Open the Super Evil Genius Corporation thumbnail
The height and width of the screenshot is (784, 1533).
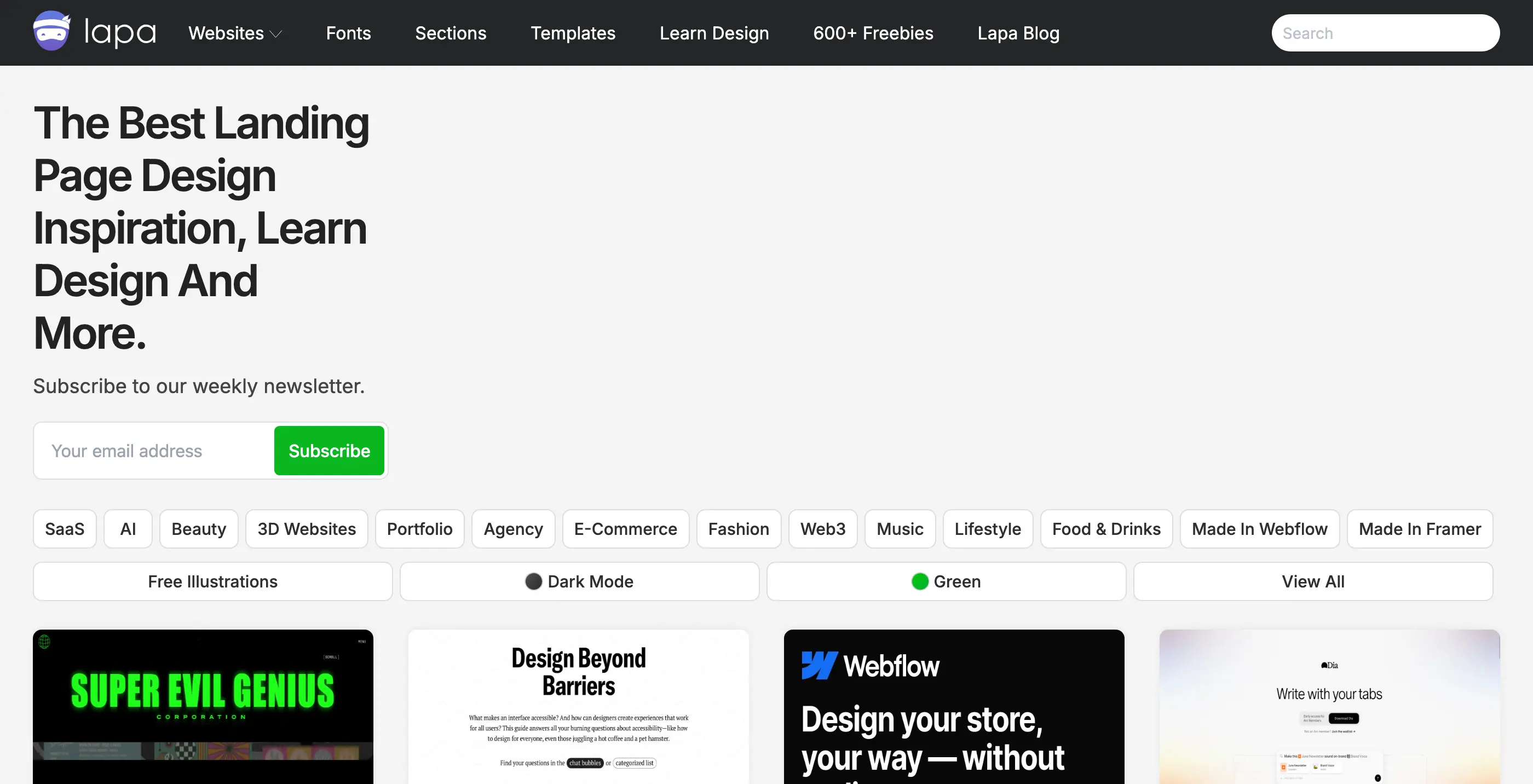[x=203, y=707]
